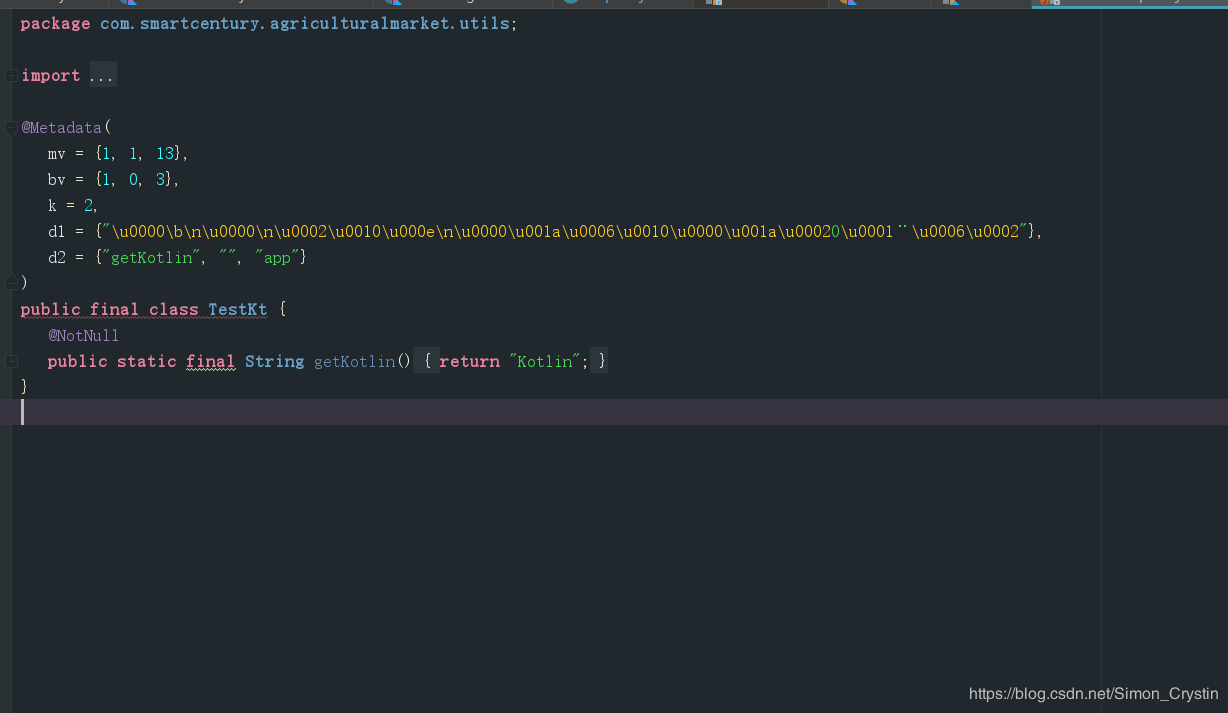Viewport: 1228px width, 713px height.
Task: Click the "Kotlin" return string literal
Action: (x=546, y=362)
